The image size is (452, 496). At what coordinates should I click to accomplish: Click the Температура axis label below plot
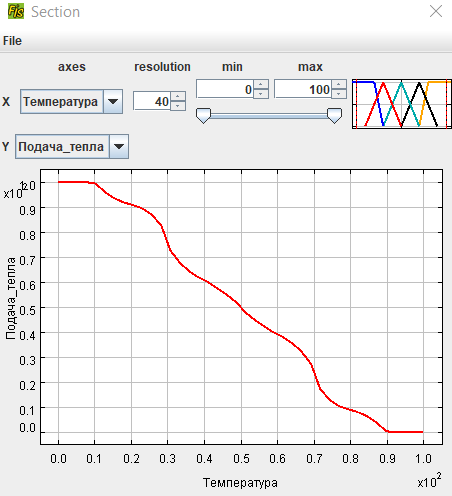click(x=240, y=483)
